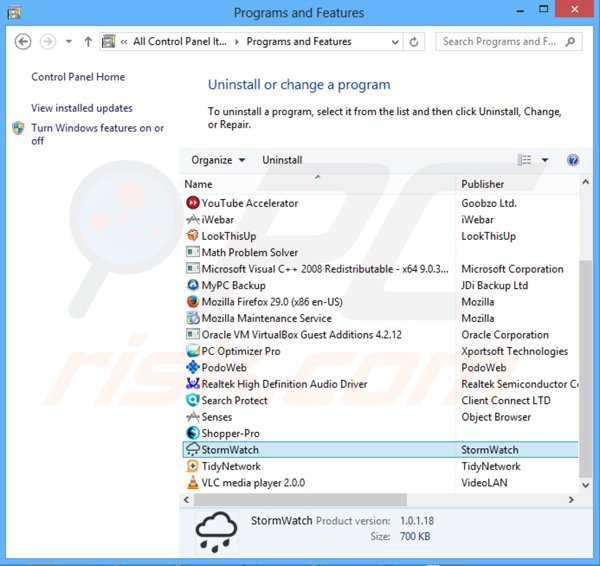Sort by the Name column header
The height and width of the screenshot is (566, 600).
[x=198, y=184]
